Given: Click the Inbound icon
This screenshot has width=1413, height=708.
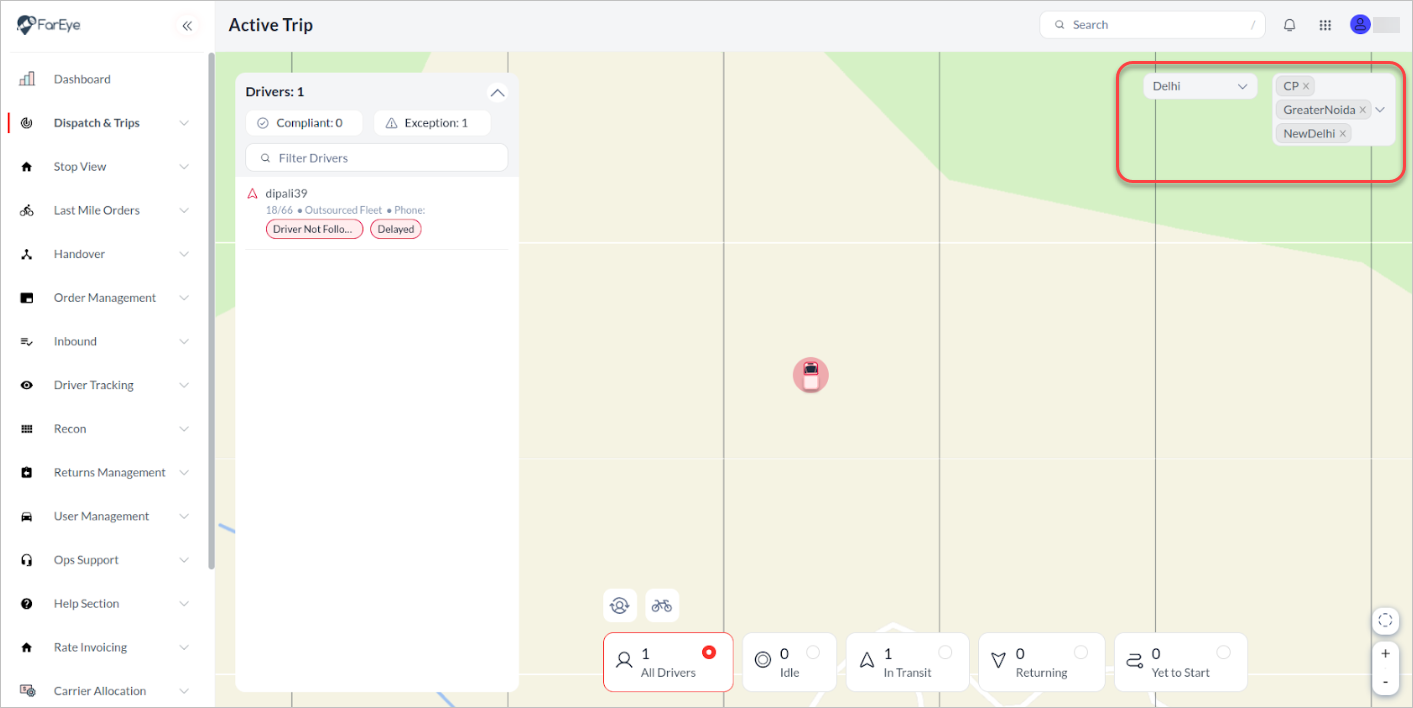Looking at the screenshot, I should coord(27,342).
